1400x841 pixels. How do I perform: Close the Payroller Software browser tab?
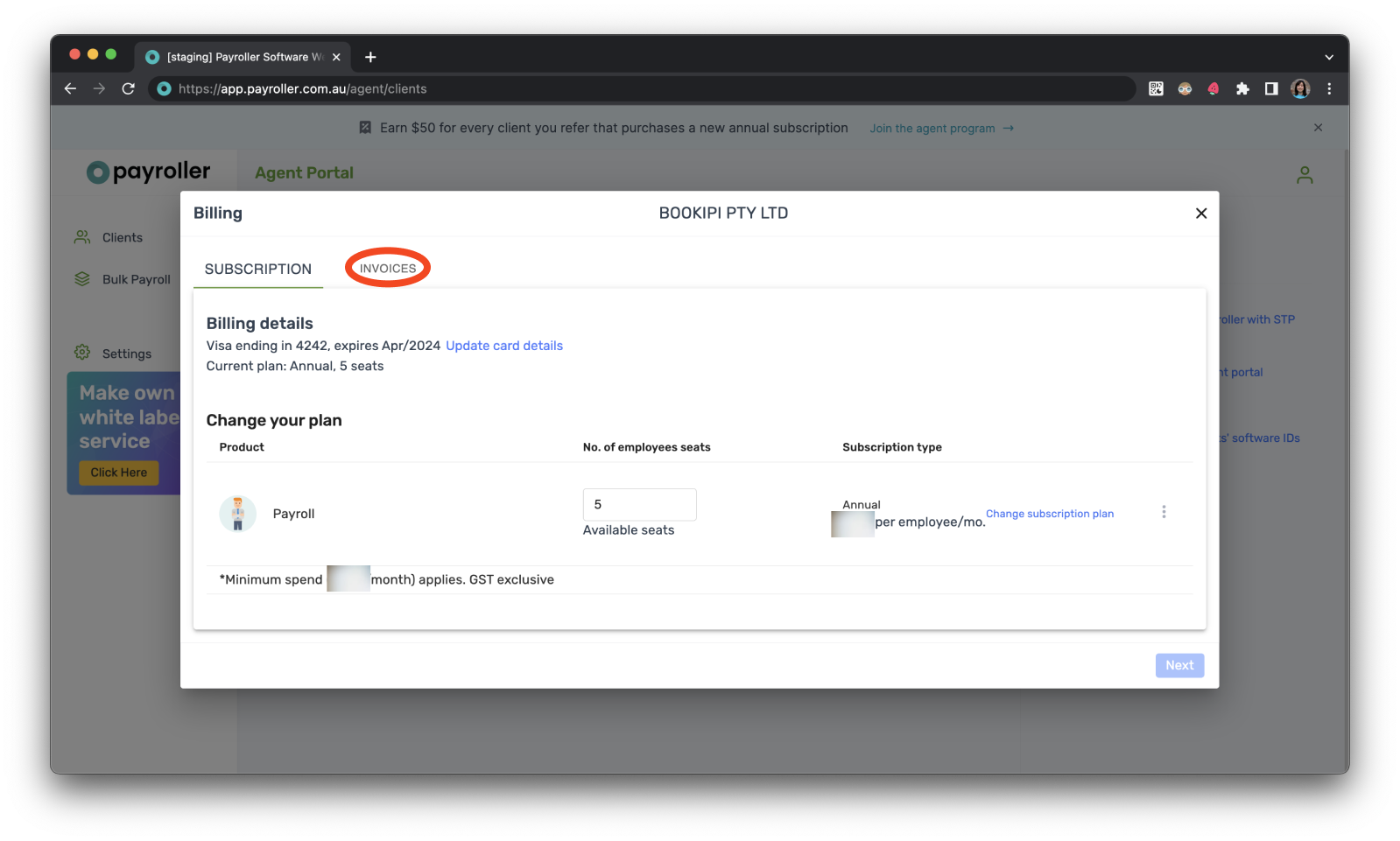[336, 57]
